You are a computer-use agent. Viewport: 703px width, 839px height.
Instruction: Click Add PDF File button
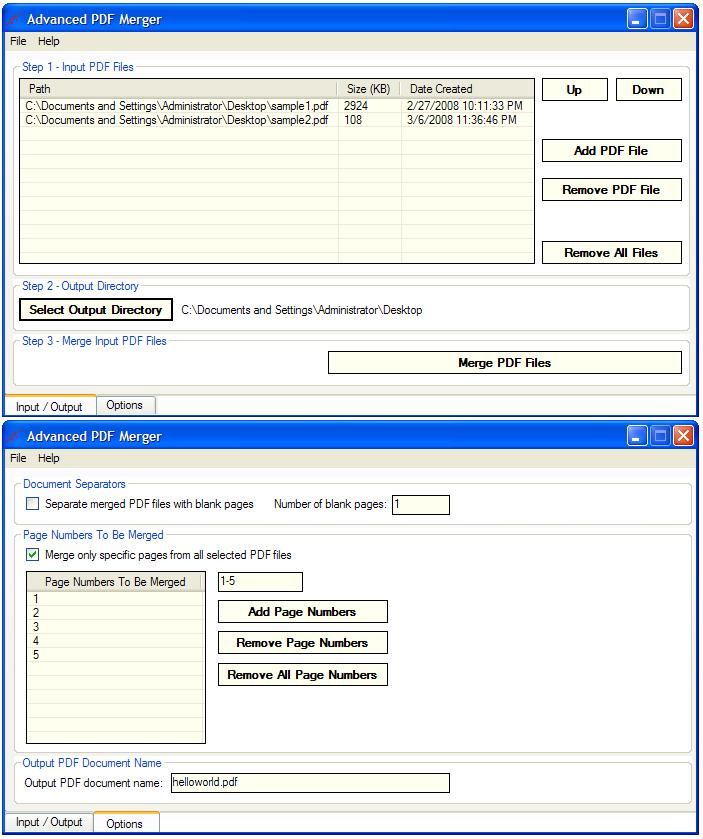pyautogui.click(x=612, y=151)
